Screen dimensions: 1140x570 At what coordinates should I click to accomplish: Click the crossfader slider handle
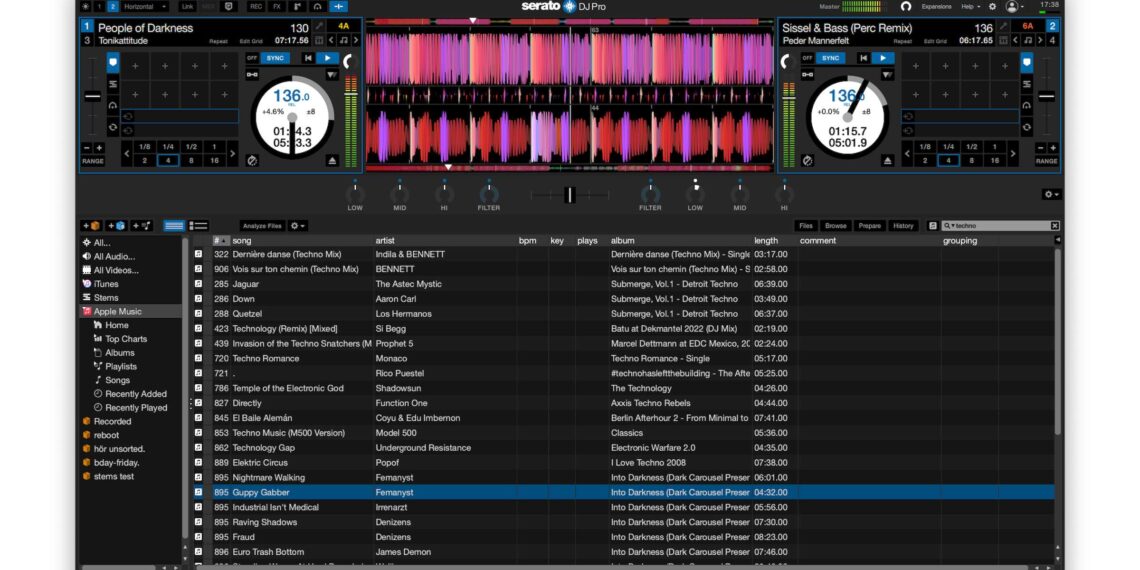[569, 194]
